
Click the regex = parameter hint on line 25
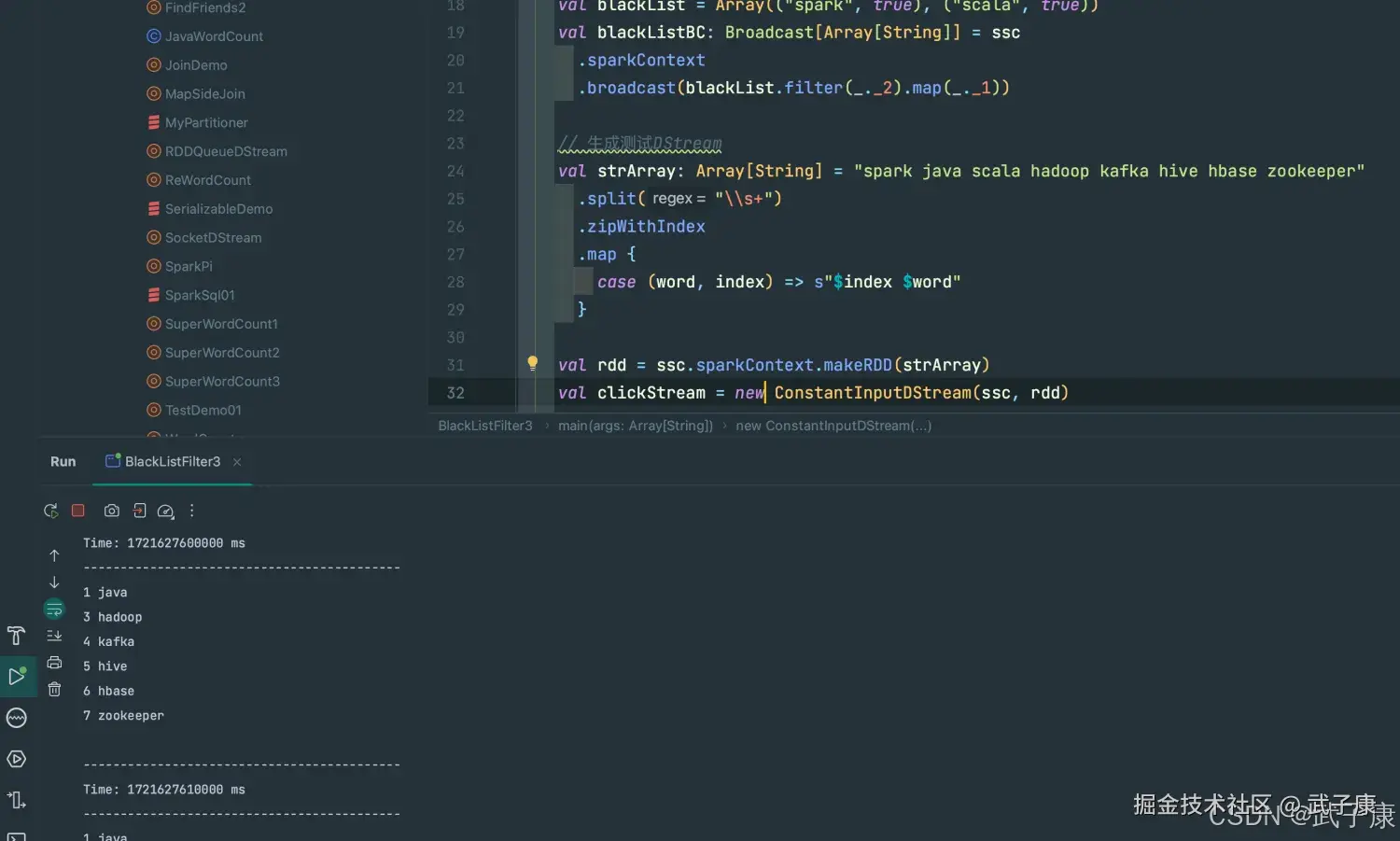[x=679, y=199]
